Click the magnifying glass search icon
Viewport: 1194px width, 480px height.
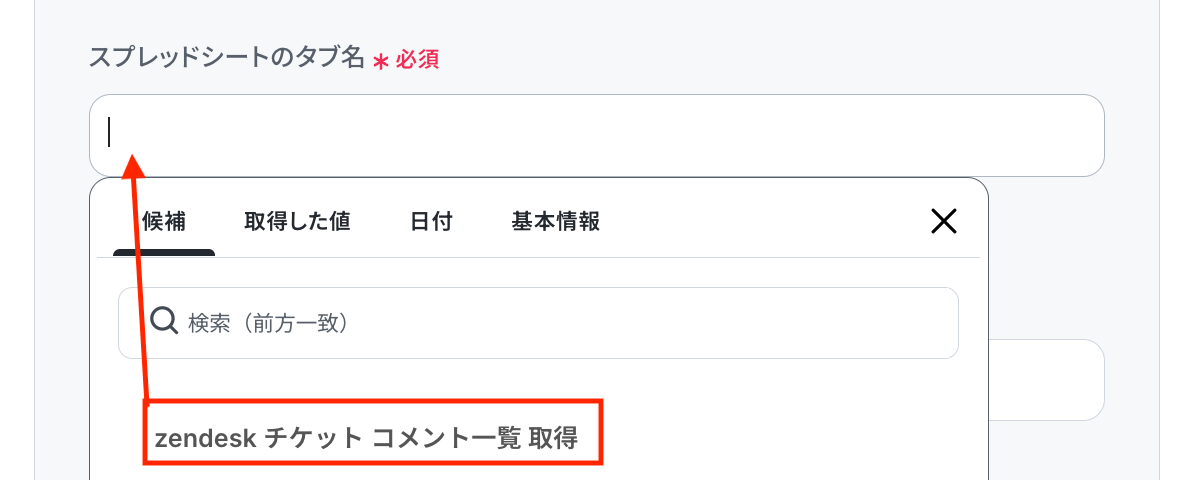point(163,322)
